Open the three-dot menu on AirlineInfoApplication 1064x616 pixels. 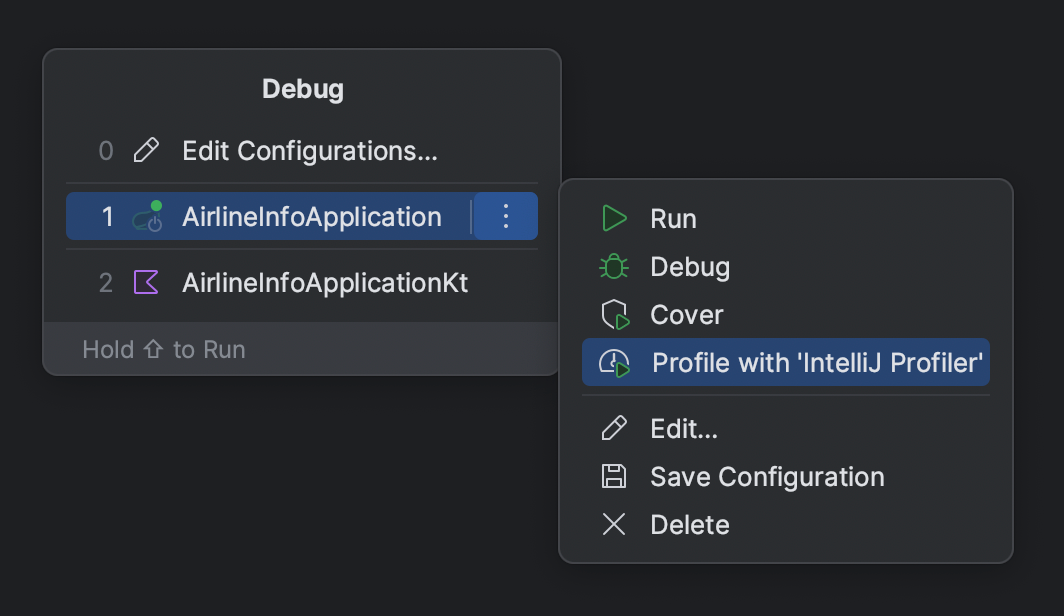click(505, 215)
